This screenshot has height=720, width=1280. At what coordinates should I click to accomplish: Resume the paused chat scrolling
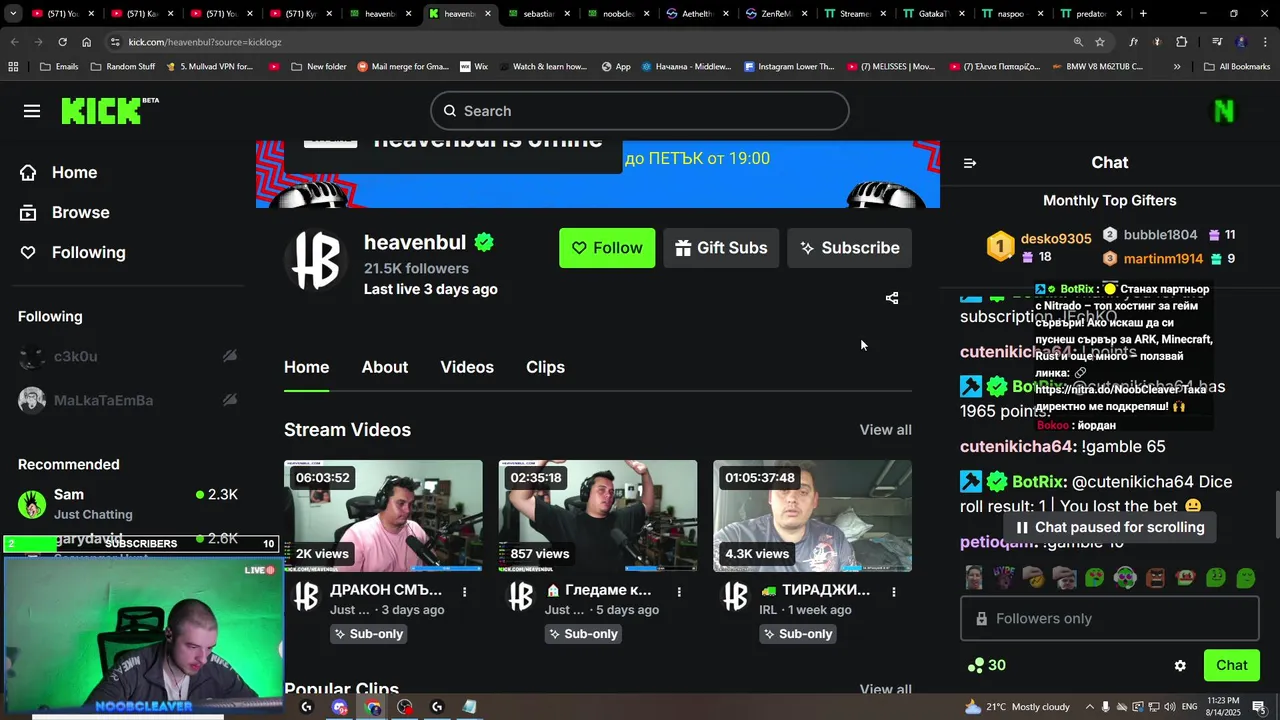(1110, 527)
